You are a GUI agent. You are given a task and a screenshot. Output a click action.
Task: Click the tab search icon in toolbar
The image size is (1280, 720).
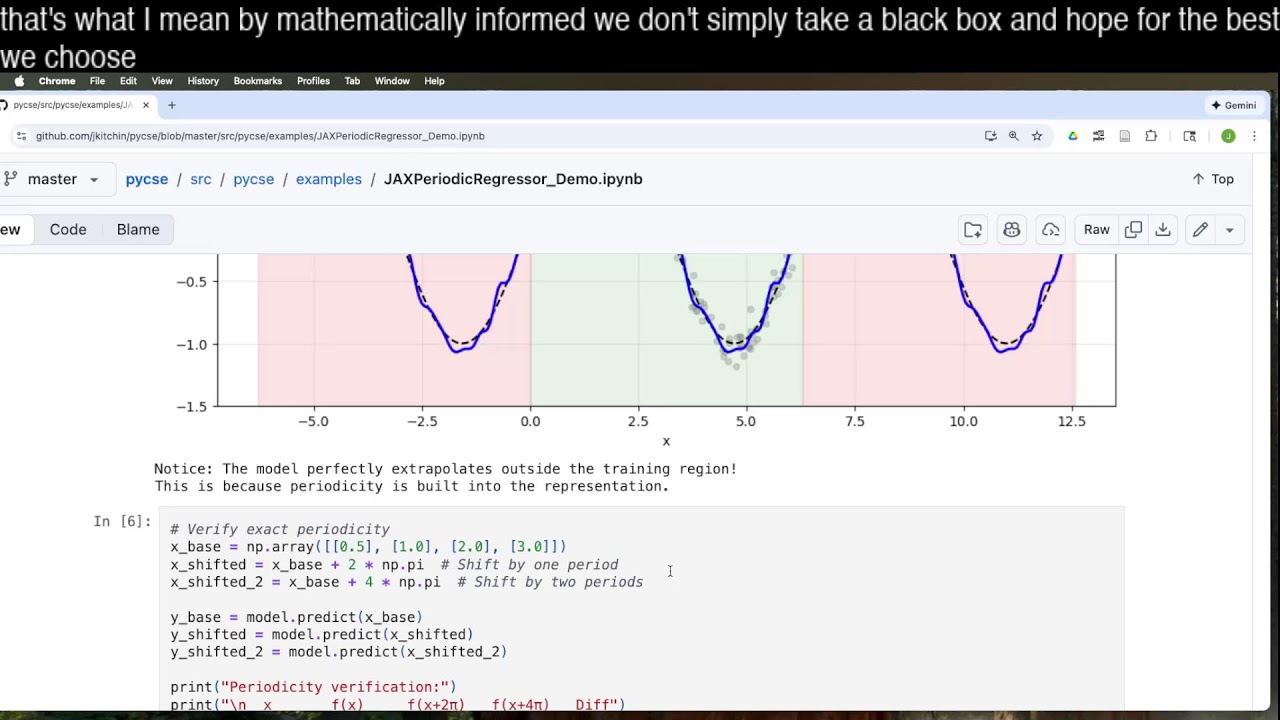1189,136
